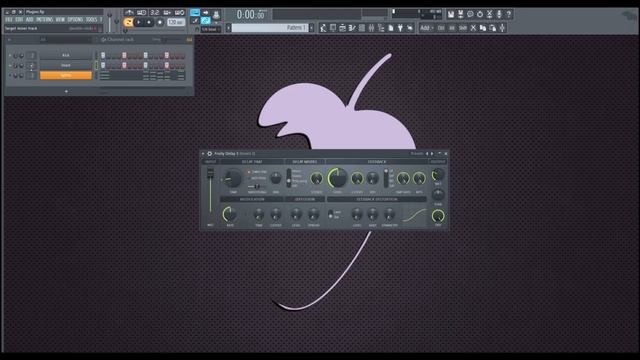Viewport: 640px width, 360px height.
Task: Add a channel with the plus button
Action: coord(67,91)
